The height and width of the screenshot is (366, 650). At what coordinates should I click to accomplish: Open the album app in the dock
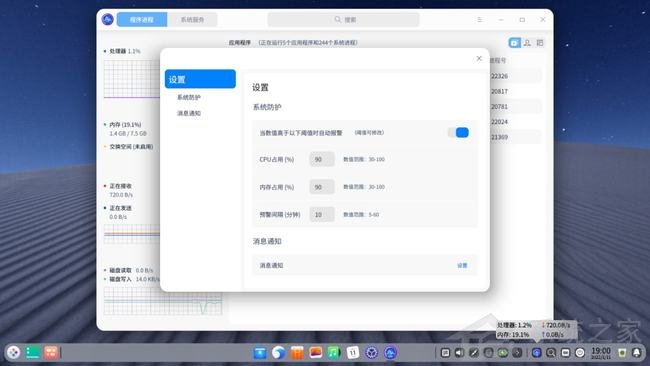point(315,353)
